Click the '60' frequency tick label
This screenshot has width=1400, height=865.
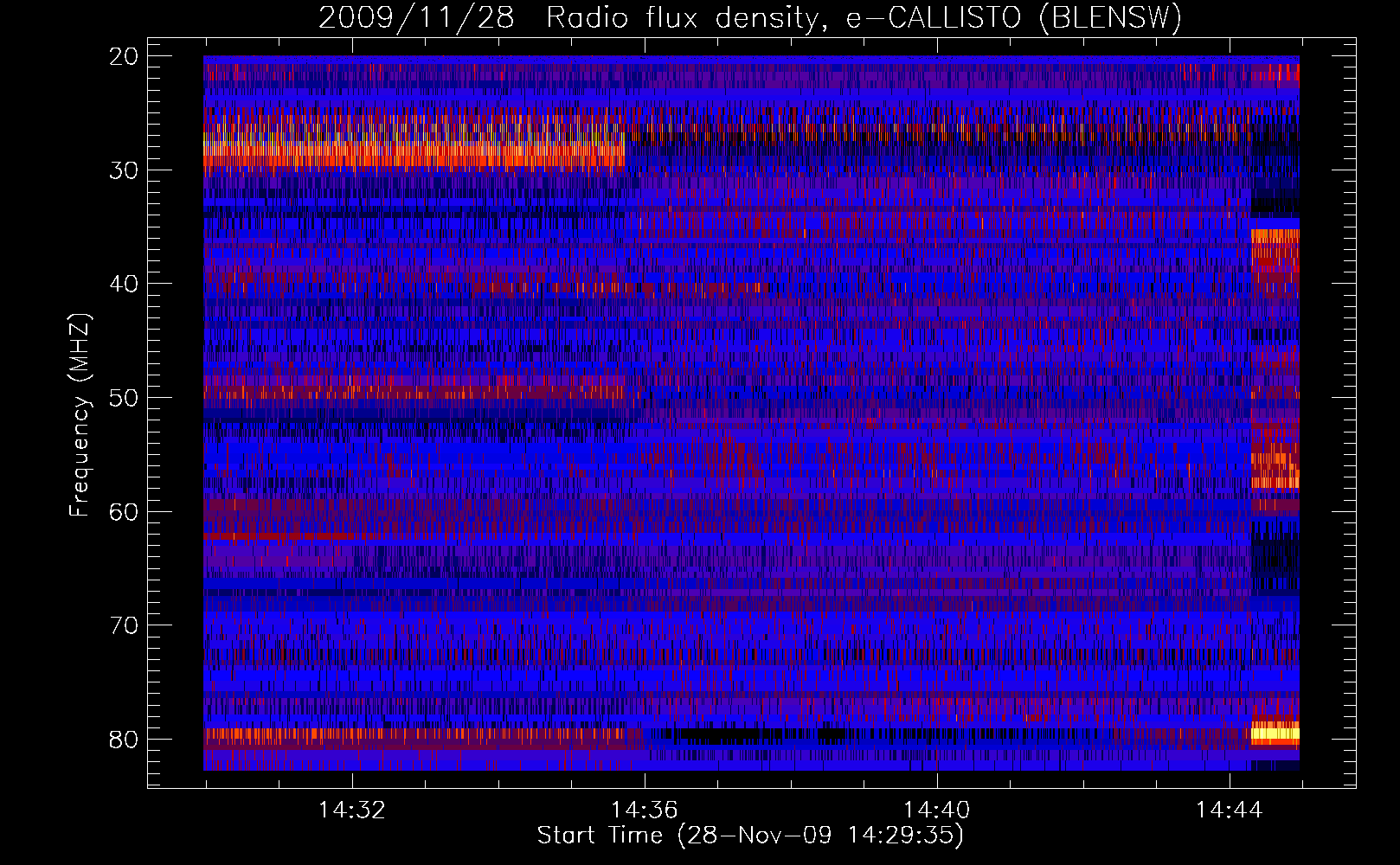(125, 511)
